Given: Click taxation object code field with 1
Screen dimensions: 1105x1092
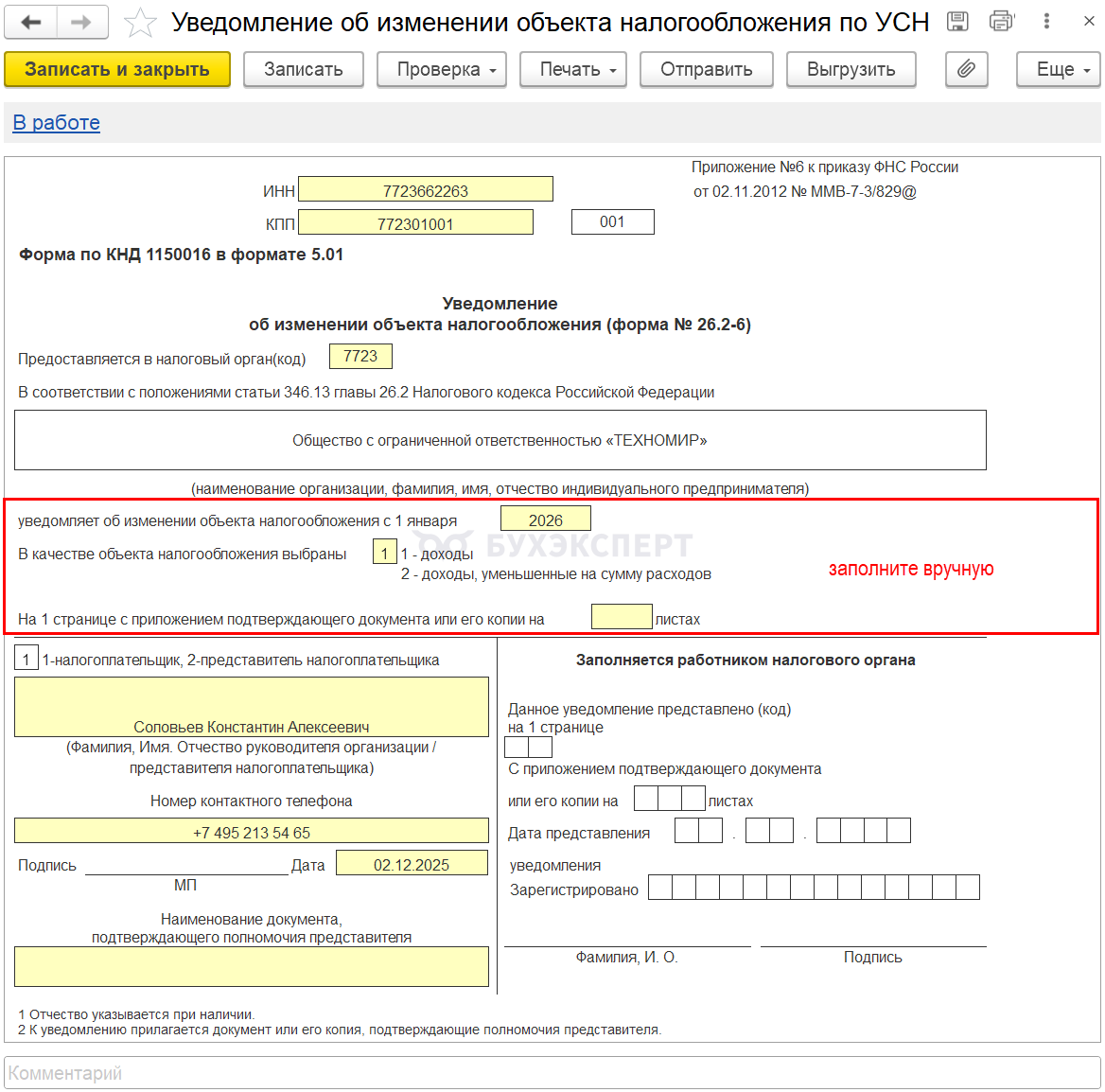Looking at the screenshot, I should (x=385, y=552).
